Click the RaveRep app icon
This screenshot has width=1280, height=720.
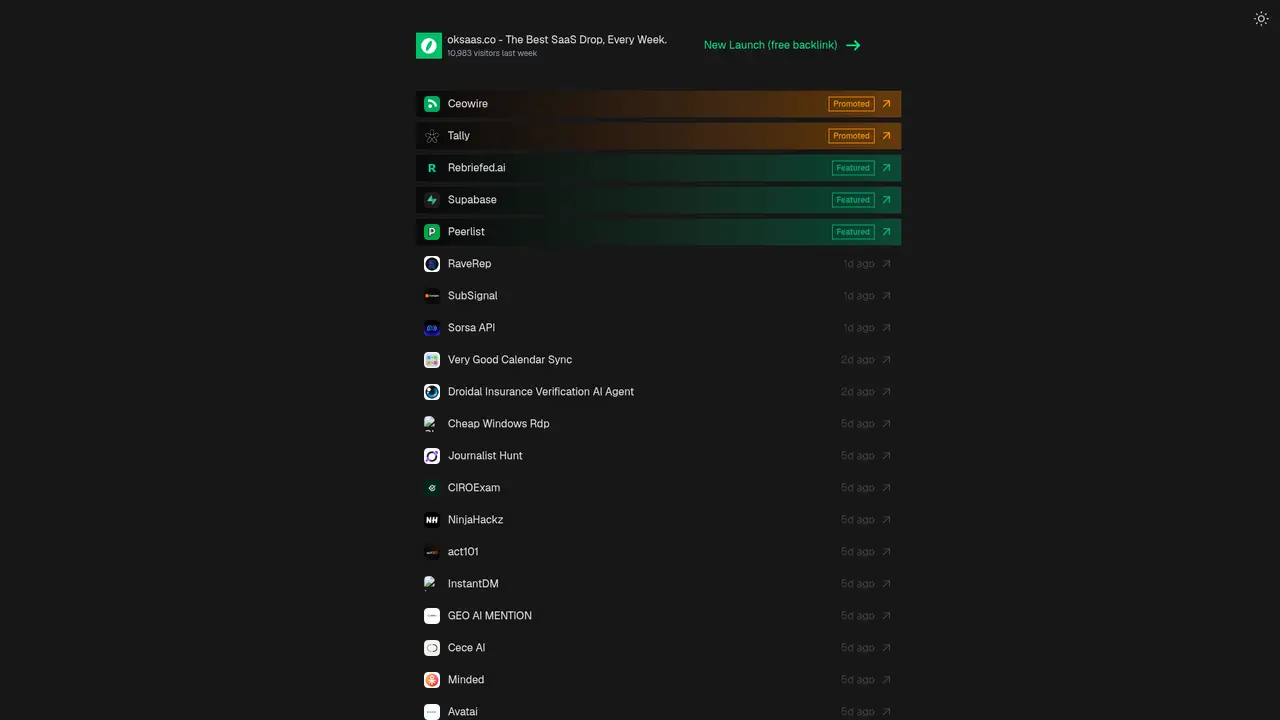coord(432,264)
